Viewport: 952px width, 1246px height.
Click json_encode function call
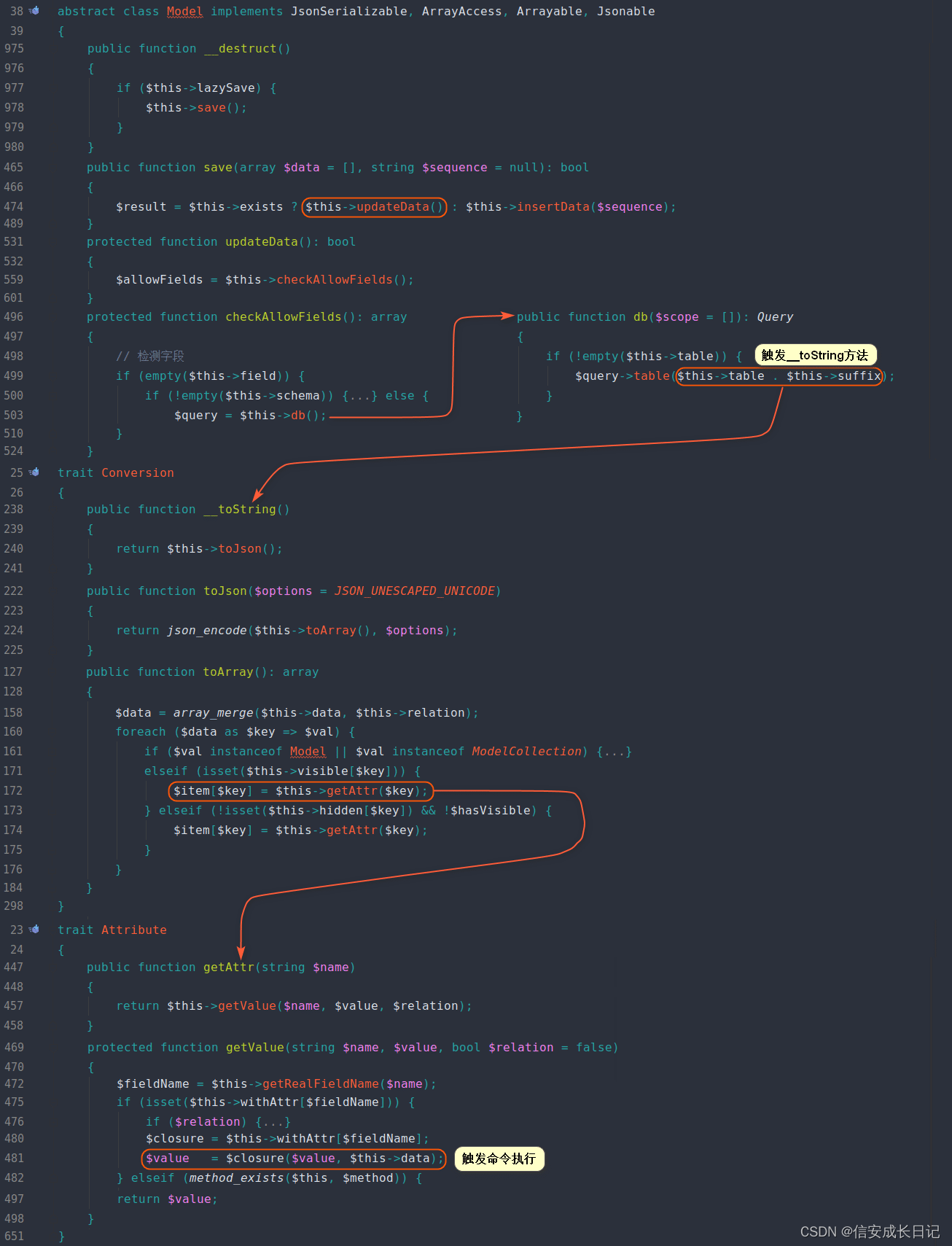point(207,631)
